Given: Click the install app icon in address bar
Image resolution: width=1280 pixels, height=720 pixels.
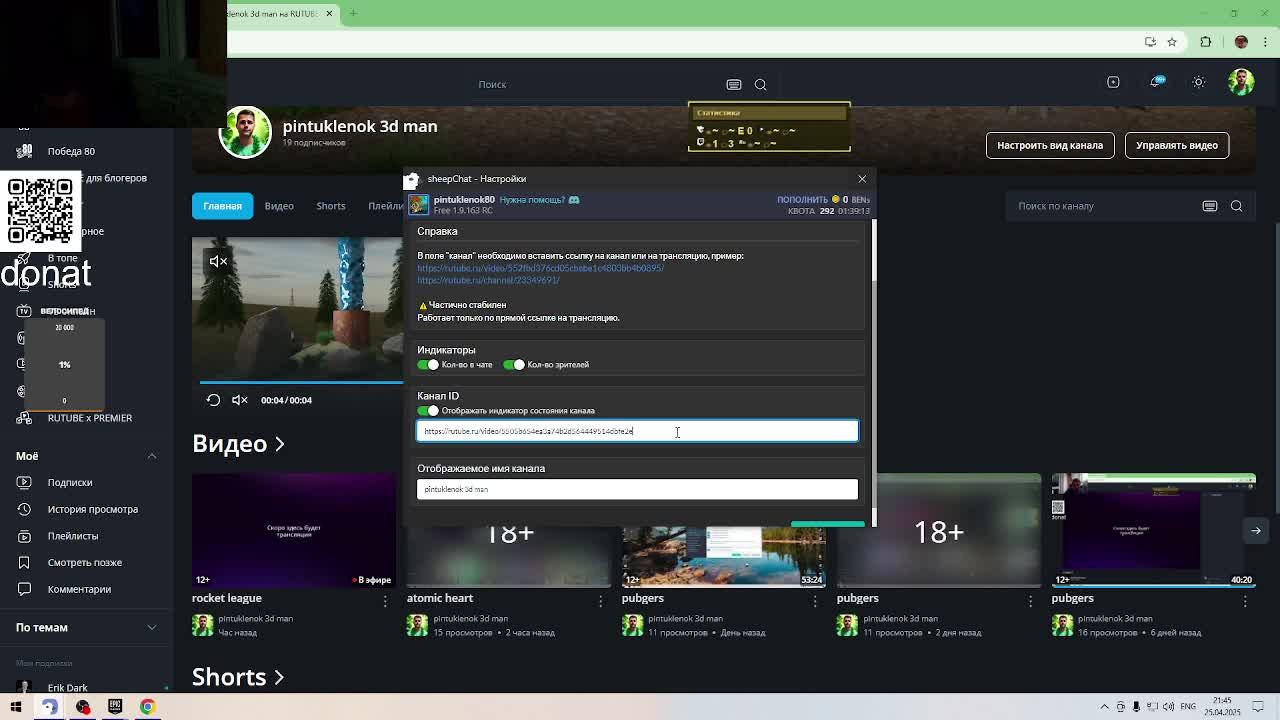Looking at the screenshot, I should (x=1150, y=42).
